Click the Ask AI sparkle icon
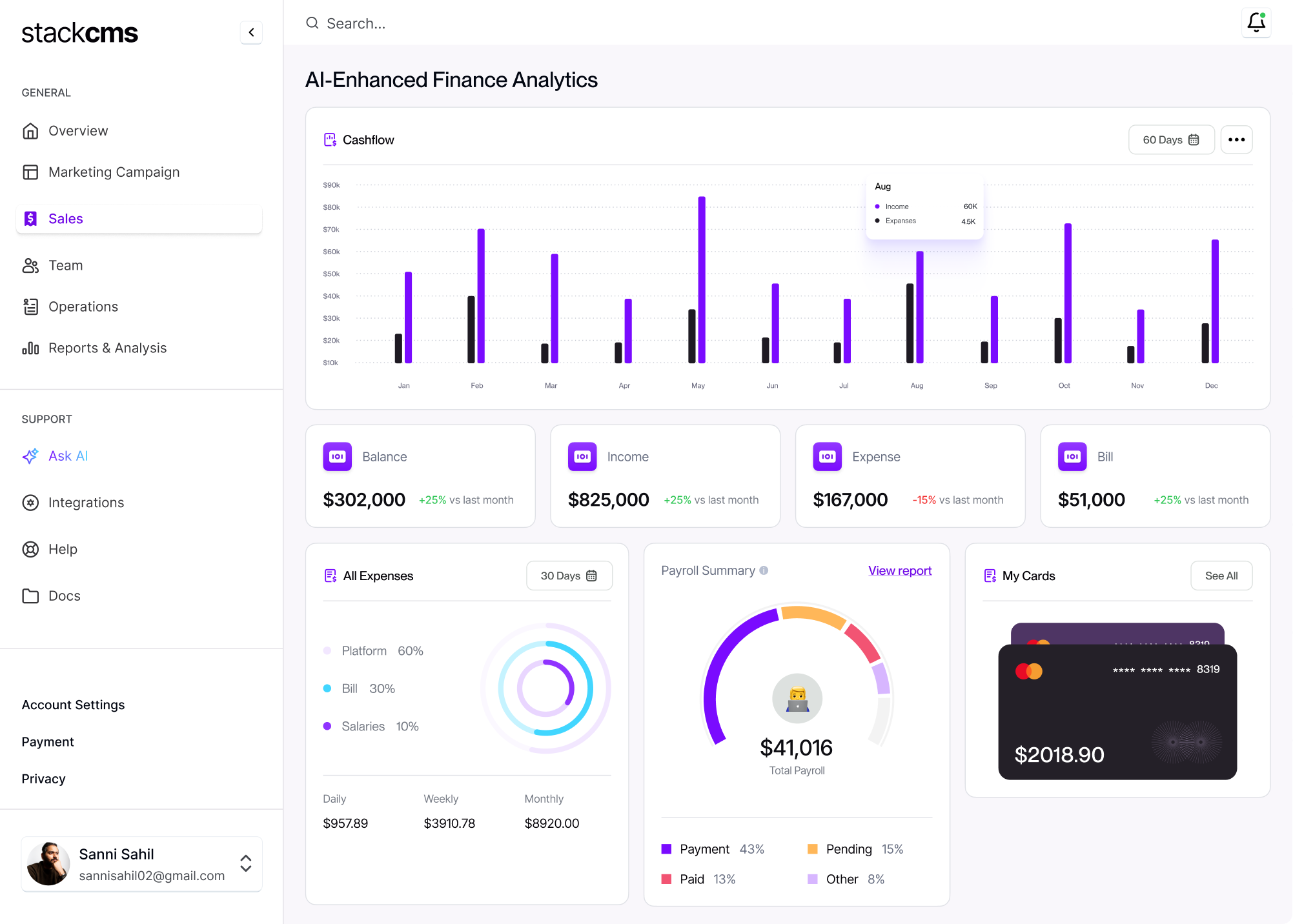Screen dimensions: 1293x924 tap(30, 456)
